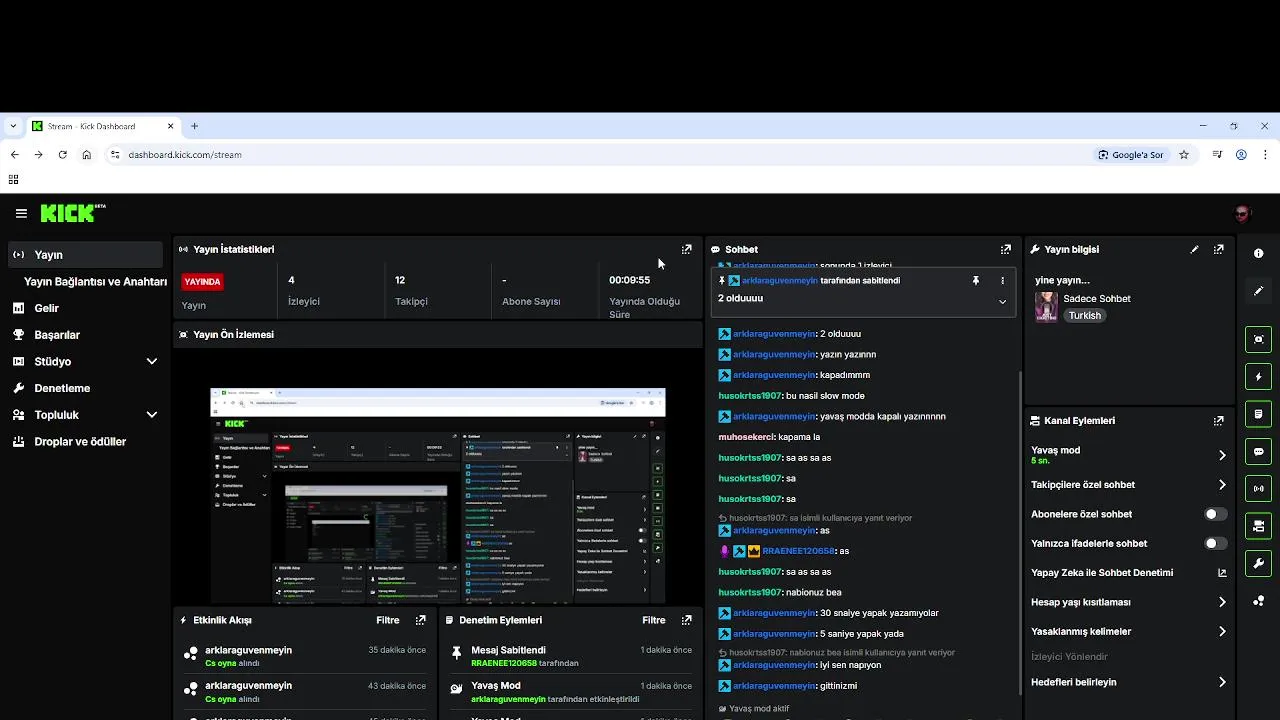This screenshot has width=1280, height=720.
Task: Click the channel points dots icon in rail
Action: click(x=1258, y=601)
